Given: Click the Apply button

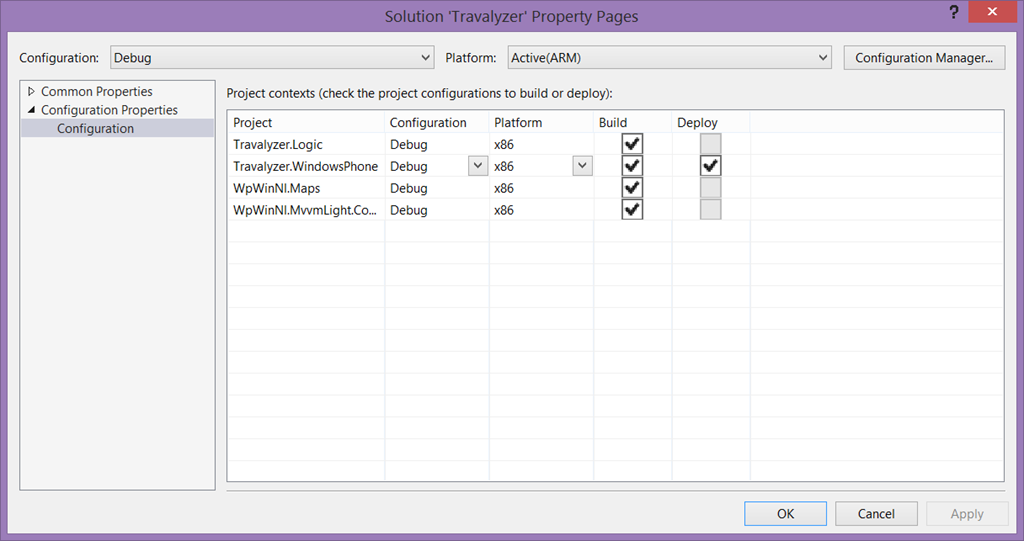Looking at the screenshot, I should click(967, 514).
